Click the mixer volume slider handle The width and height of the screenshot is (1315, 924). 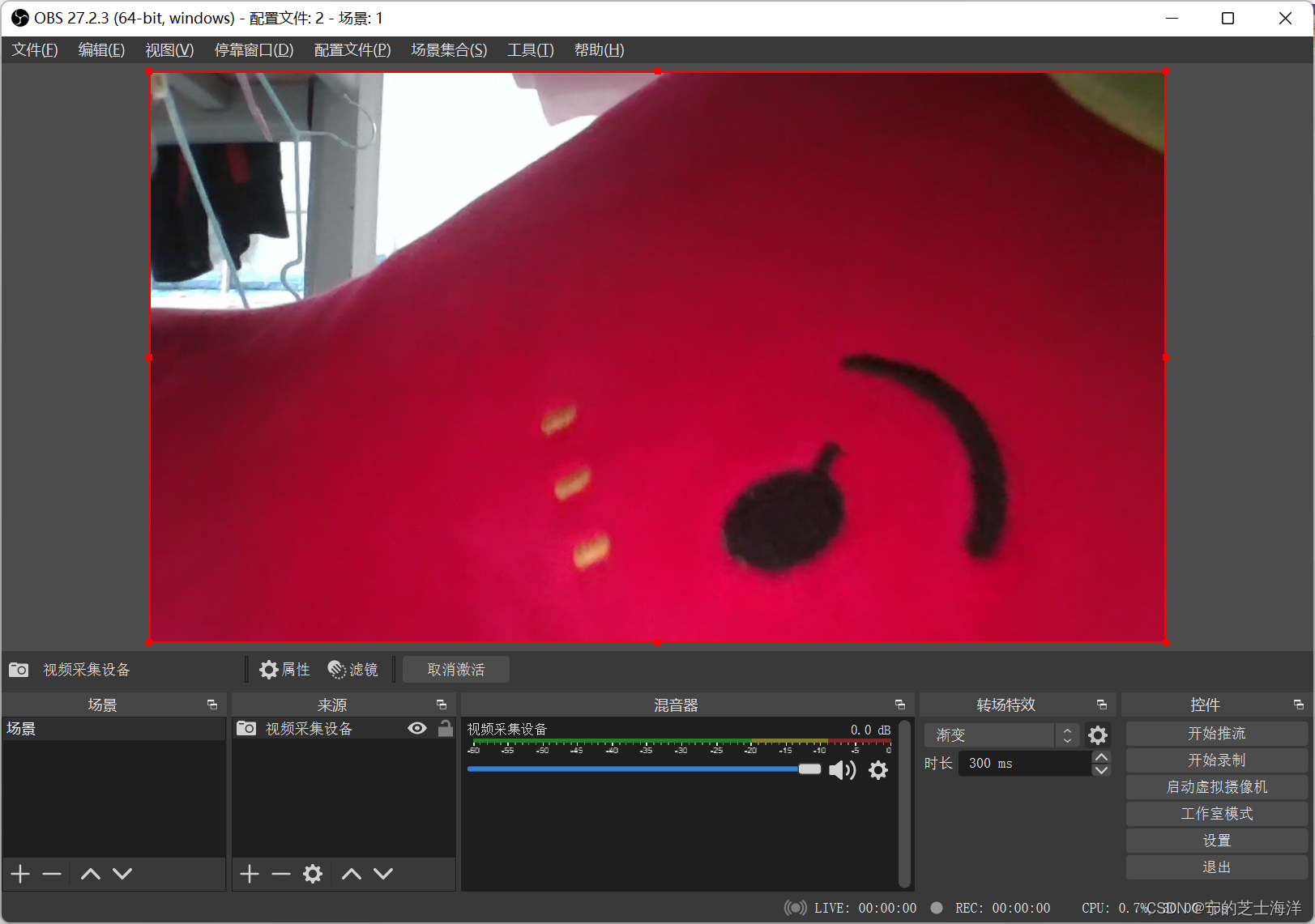click(x=809, y=769)
